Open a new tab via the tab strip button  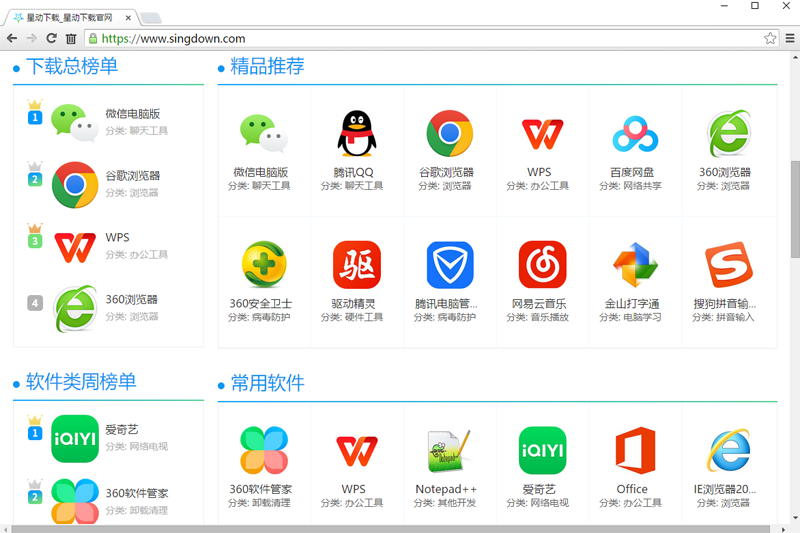point(150,18)
